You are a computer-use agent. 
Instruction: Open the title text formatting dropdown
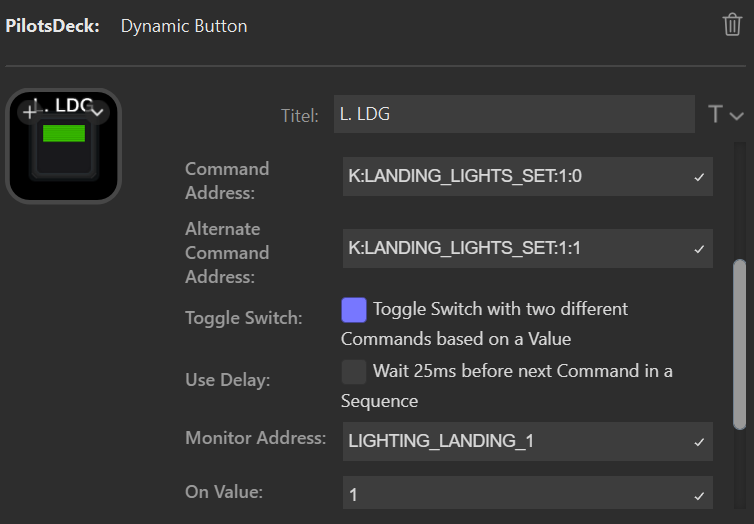point(726,115)
